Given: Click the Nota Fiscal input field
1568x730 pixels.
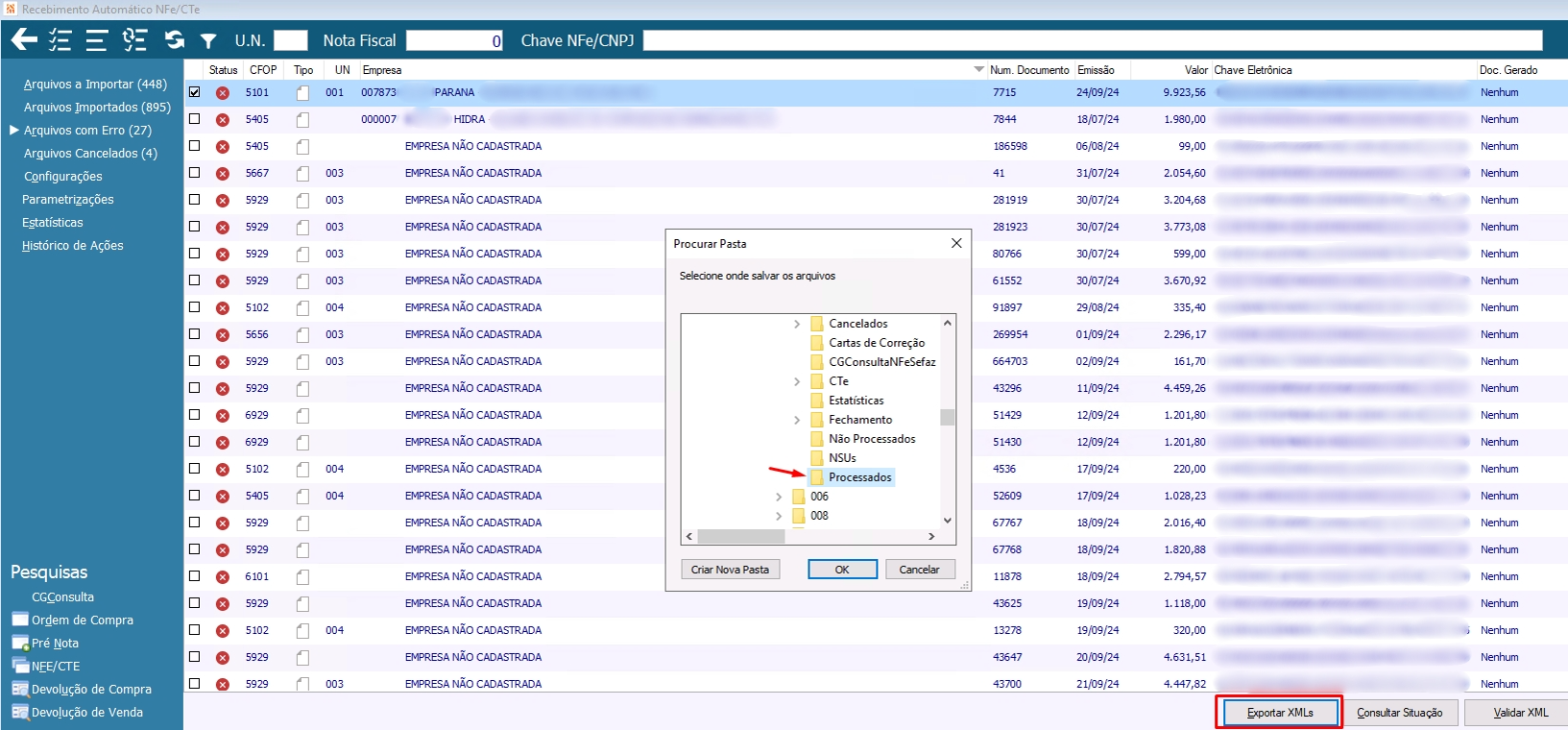Looking at the screenshot, I should click(454, 40).
